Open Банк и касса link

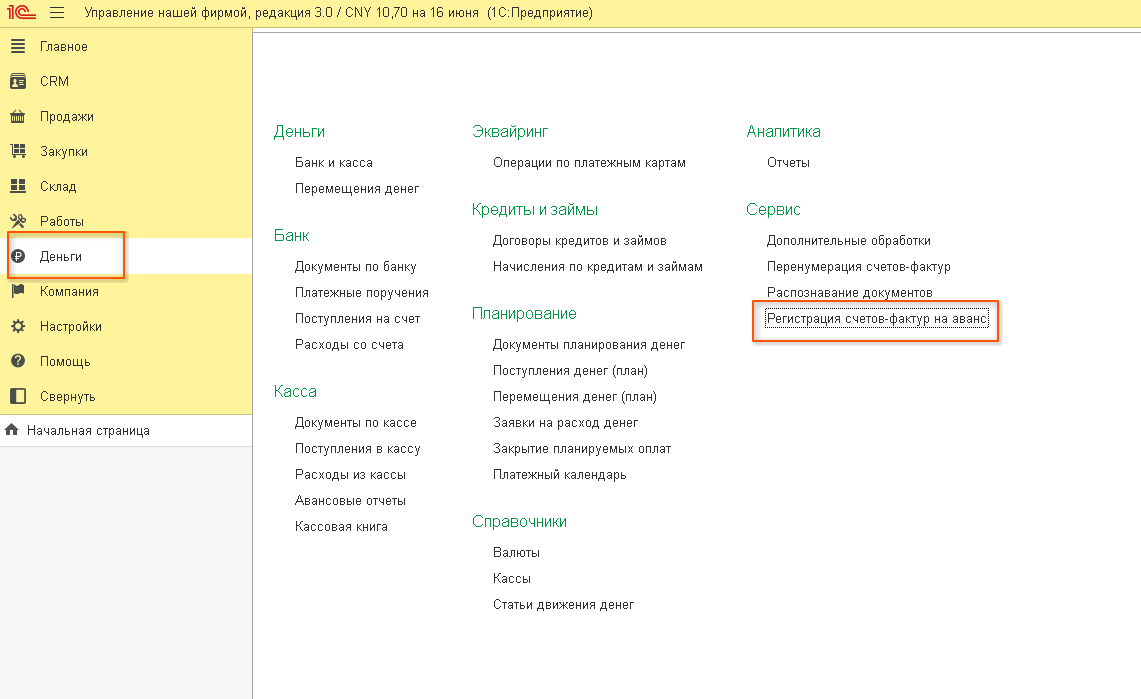[334, 162]
